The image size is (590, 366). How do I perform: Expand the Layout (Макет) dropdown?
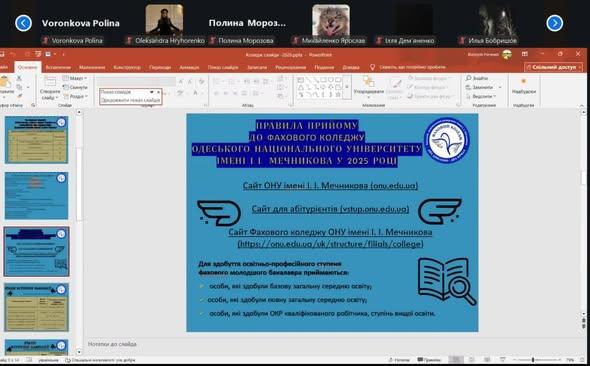(x=75, y=78)
